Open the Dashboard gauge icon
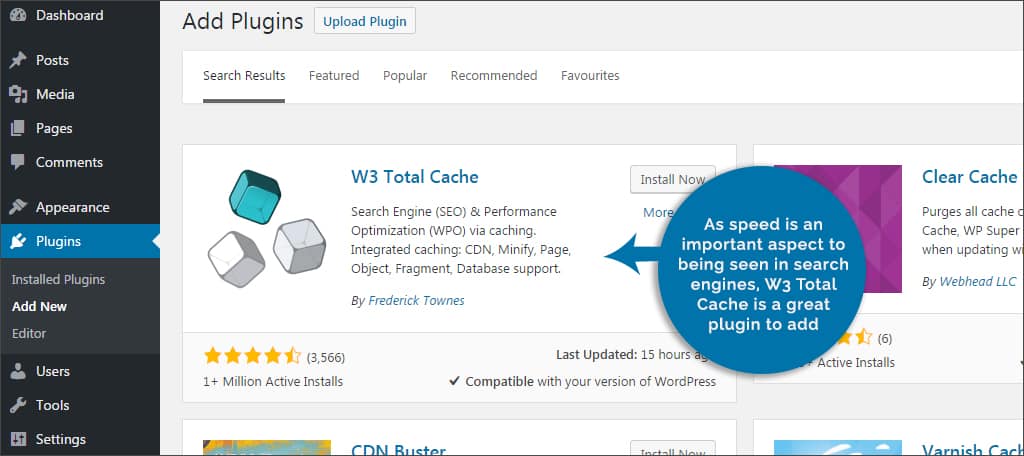 tap(18, 15)
